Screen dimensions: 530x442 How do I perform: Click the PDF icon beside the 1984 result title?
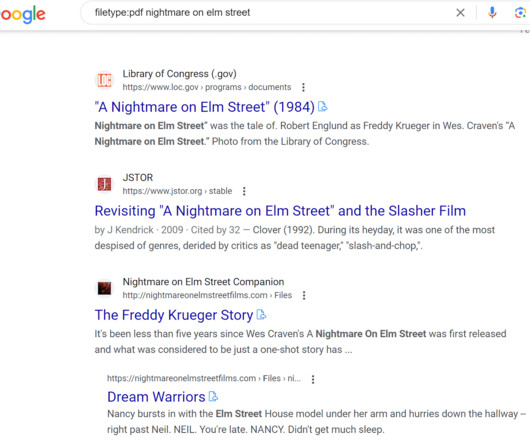(x=323, y=107)
